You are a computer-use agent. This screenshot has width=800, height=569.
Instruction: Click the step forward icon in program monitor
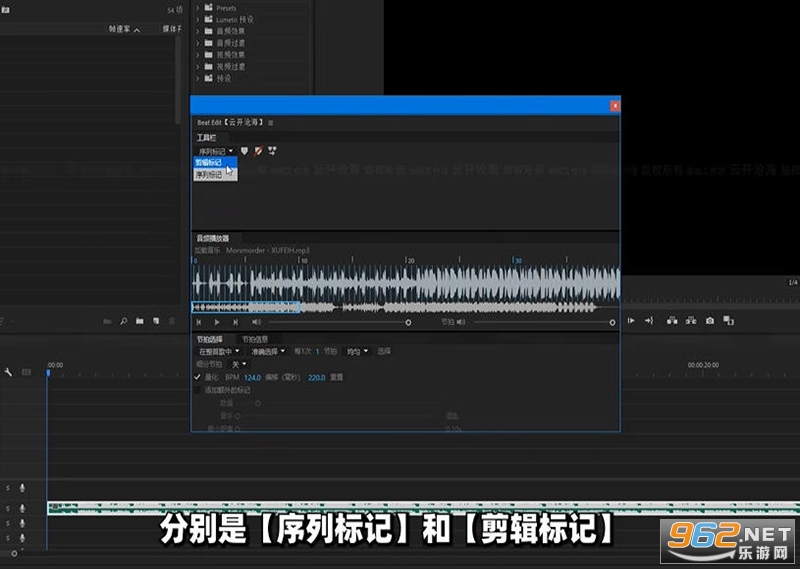pyautogui.click(x=631, y=320)
